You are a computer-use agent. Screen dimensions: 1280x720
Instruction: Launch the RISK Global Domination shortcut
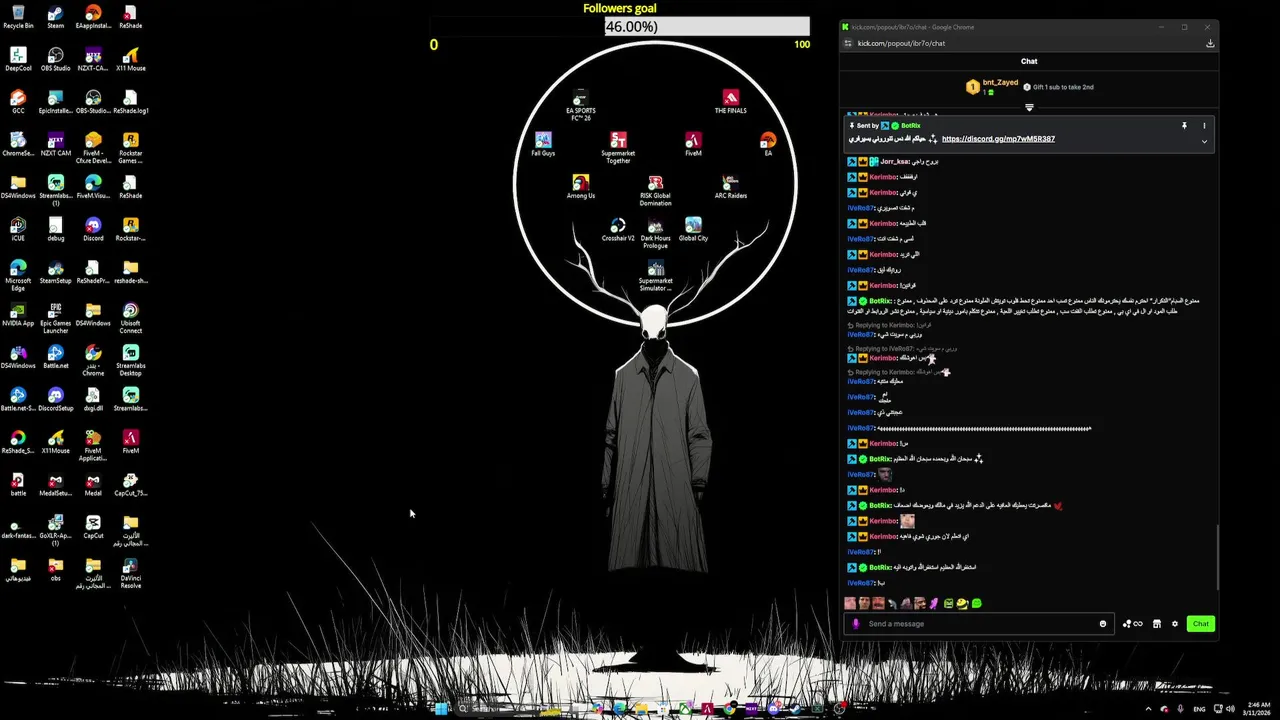(x=655, y=191)
